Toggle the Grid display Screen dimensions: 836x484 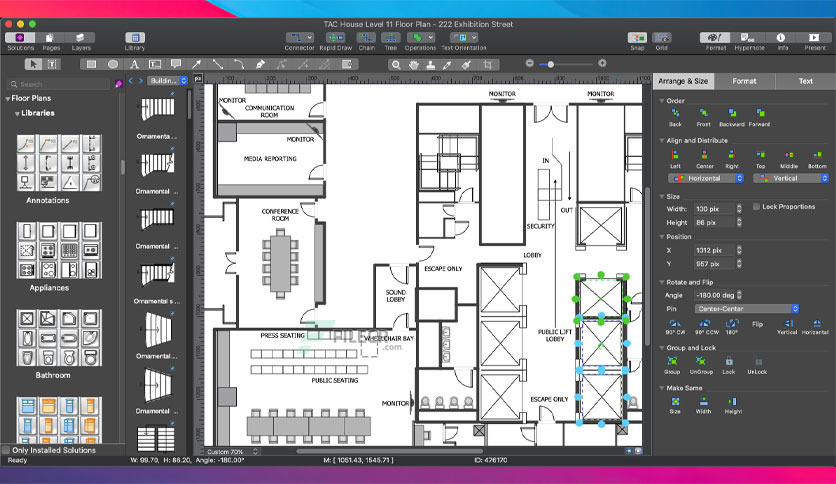click(x=662, y=38)
